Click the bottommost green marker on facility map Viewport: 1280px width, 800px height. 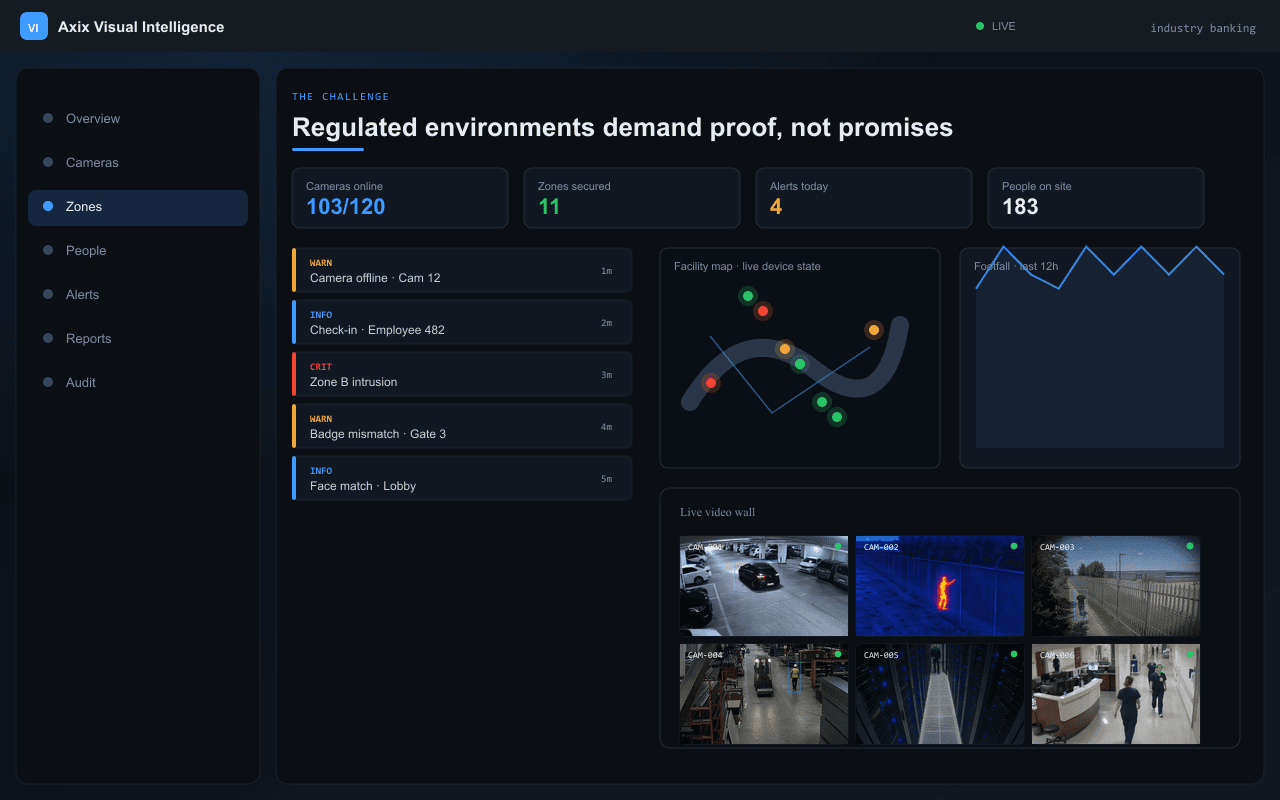pos(837,417)
